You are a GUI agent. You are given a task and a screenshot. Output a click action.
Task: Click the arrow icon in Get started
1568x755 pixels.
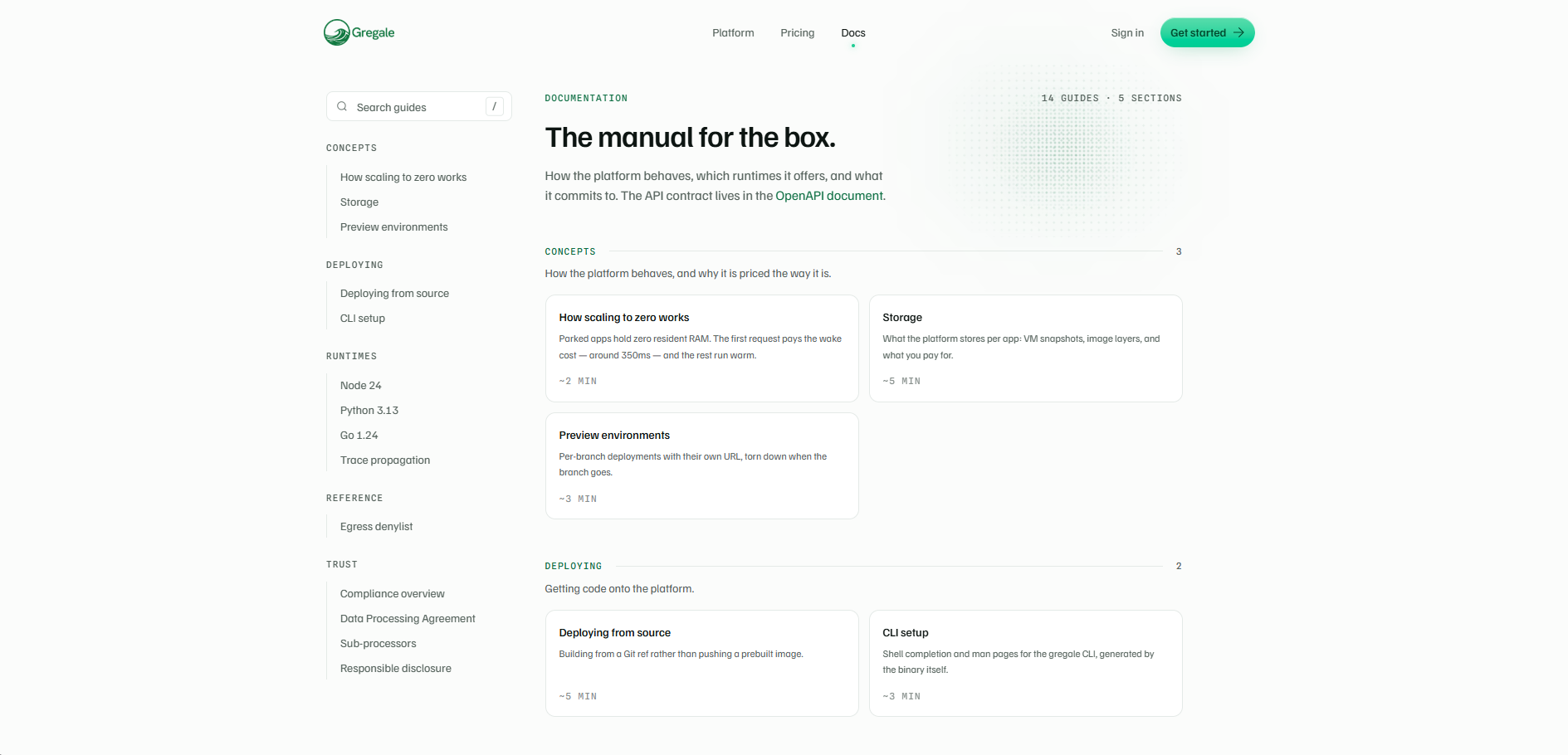click(1238, 32)
